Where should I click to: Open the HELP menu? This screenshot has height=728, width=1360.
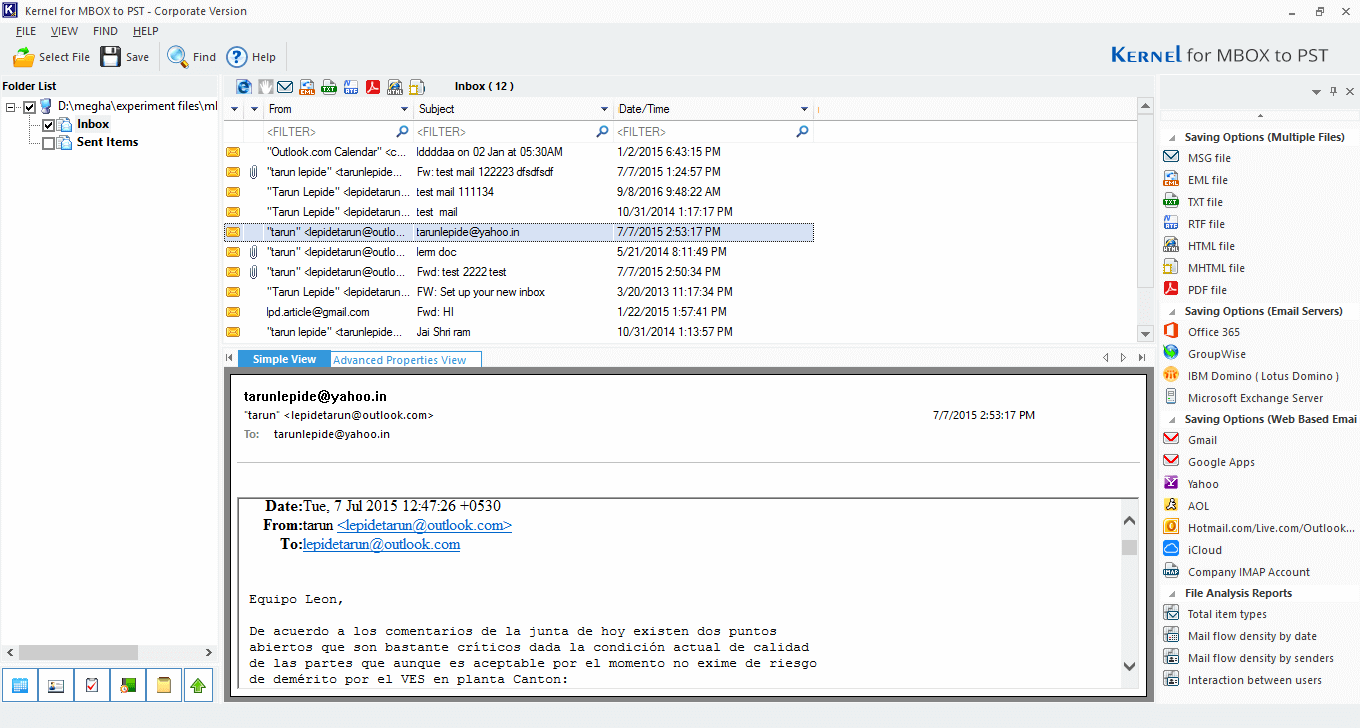tap(145, 31)
